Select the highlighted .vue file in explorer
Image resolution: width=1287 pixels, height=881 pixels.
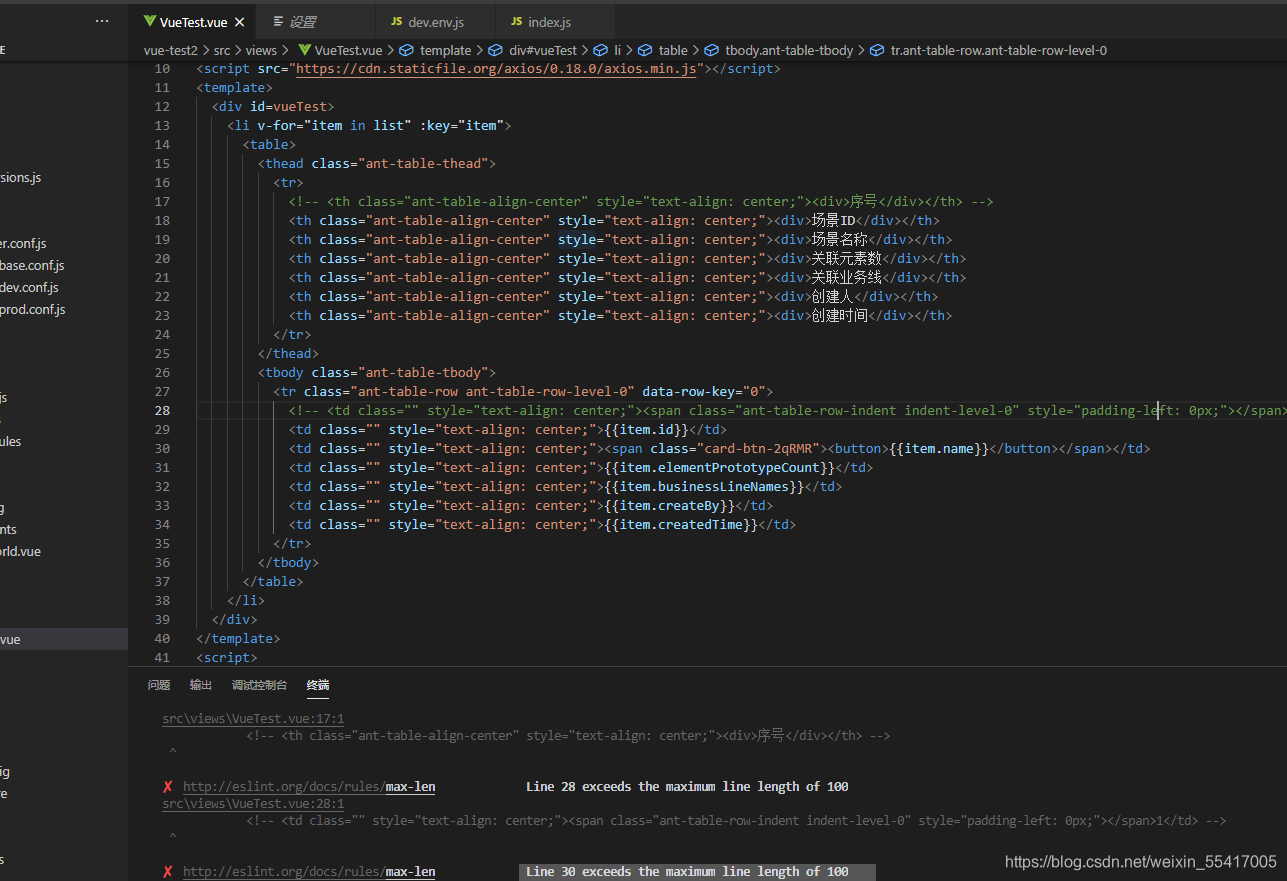coord(64,640)
